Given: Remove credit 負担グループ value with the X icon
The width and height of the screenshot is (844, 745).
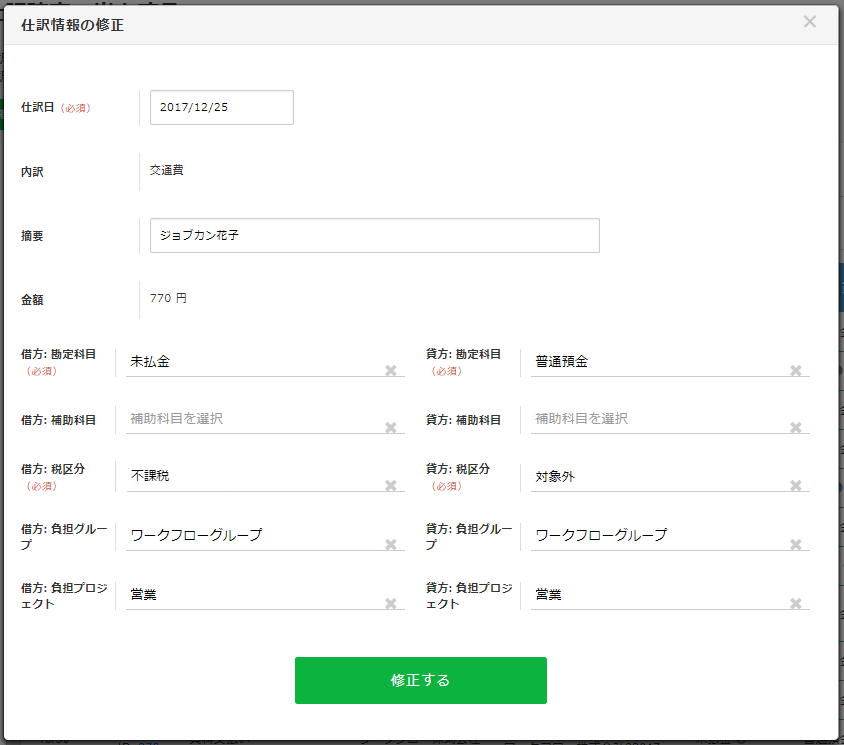Looking at the screenshot, I should pyautogui.click(x=796, y=545).
